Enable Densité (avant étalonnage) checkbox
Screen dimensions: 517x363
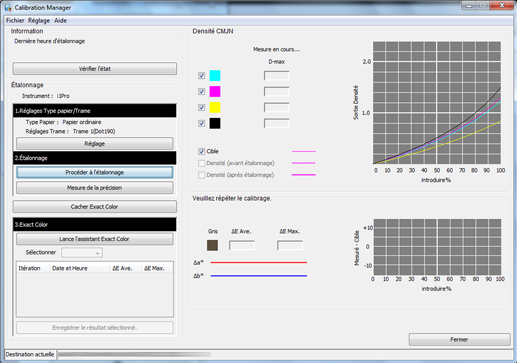(x=201, y=163)
